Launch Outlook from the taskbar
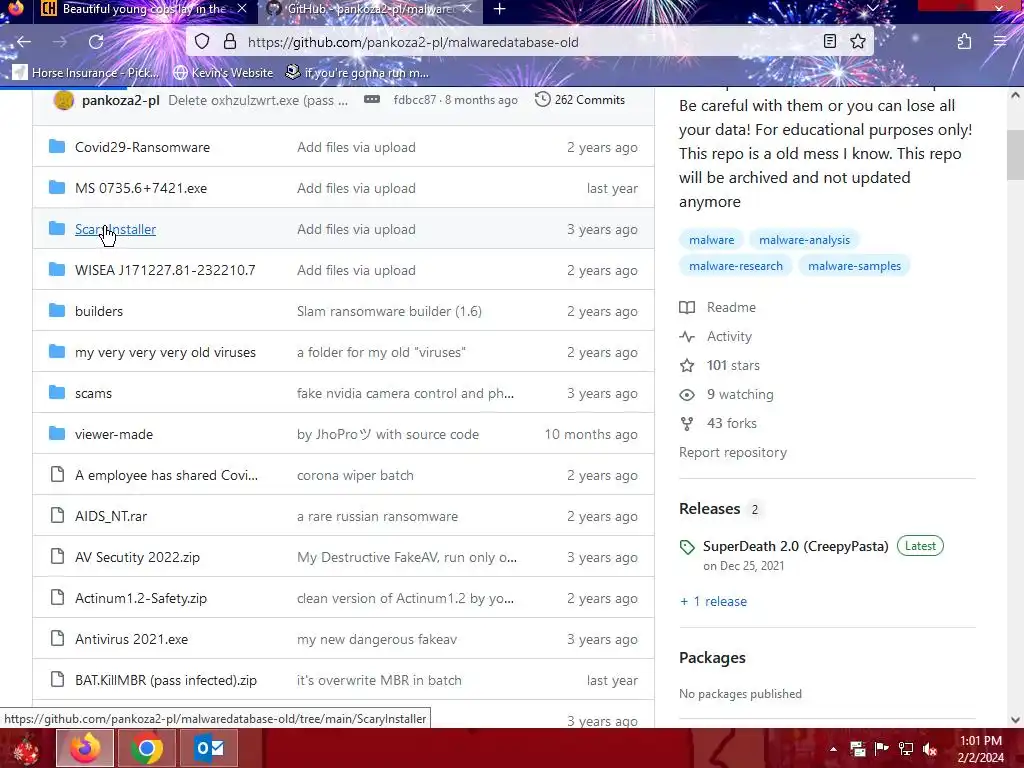The width and height of the screenshot is (1024, 768). [x=209, y=748]
